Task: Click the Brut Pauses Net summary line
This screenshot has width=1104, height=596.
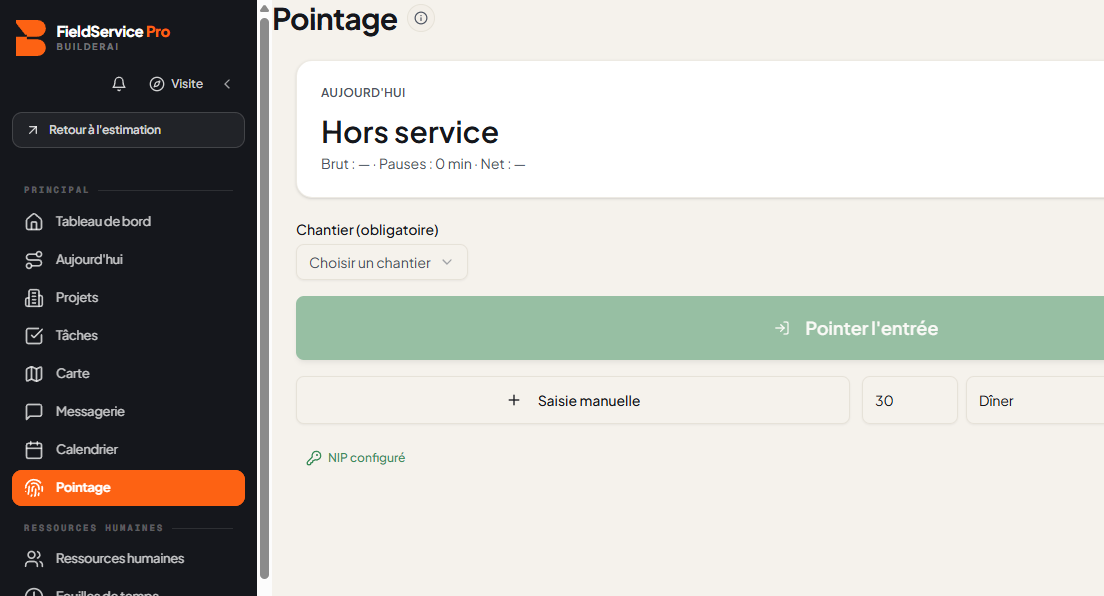Action: [423, 164]
